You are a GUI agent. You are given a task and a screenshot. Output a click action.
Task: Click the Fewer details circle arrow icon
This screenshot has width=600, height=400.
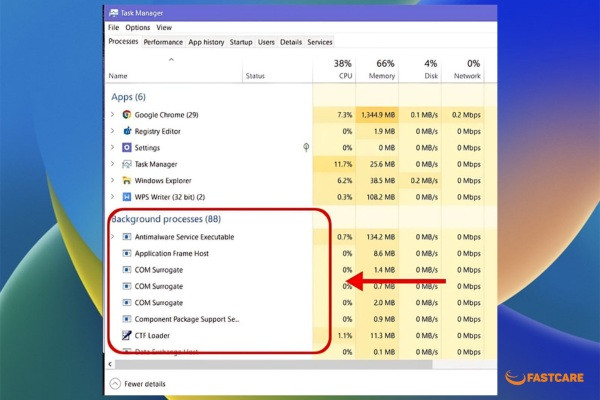[x=115, y=384]
